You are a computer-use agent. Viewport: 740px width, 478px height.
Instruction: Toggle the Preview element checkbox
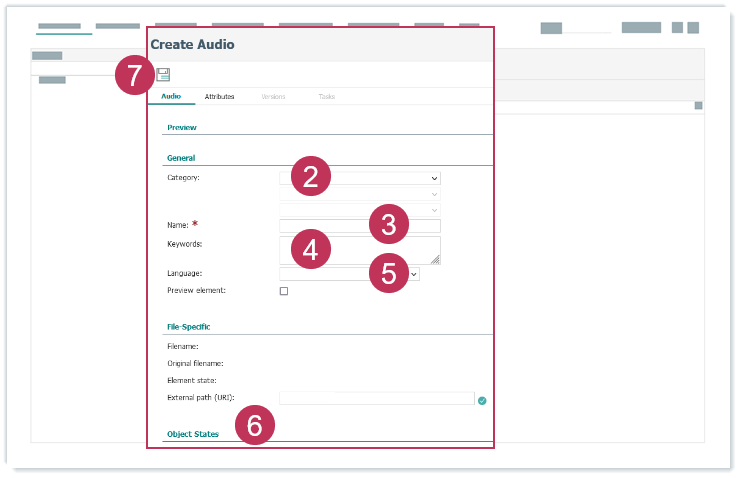(284, 291)
